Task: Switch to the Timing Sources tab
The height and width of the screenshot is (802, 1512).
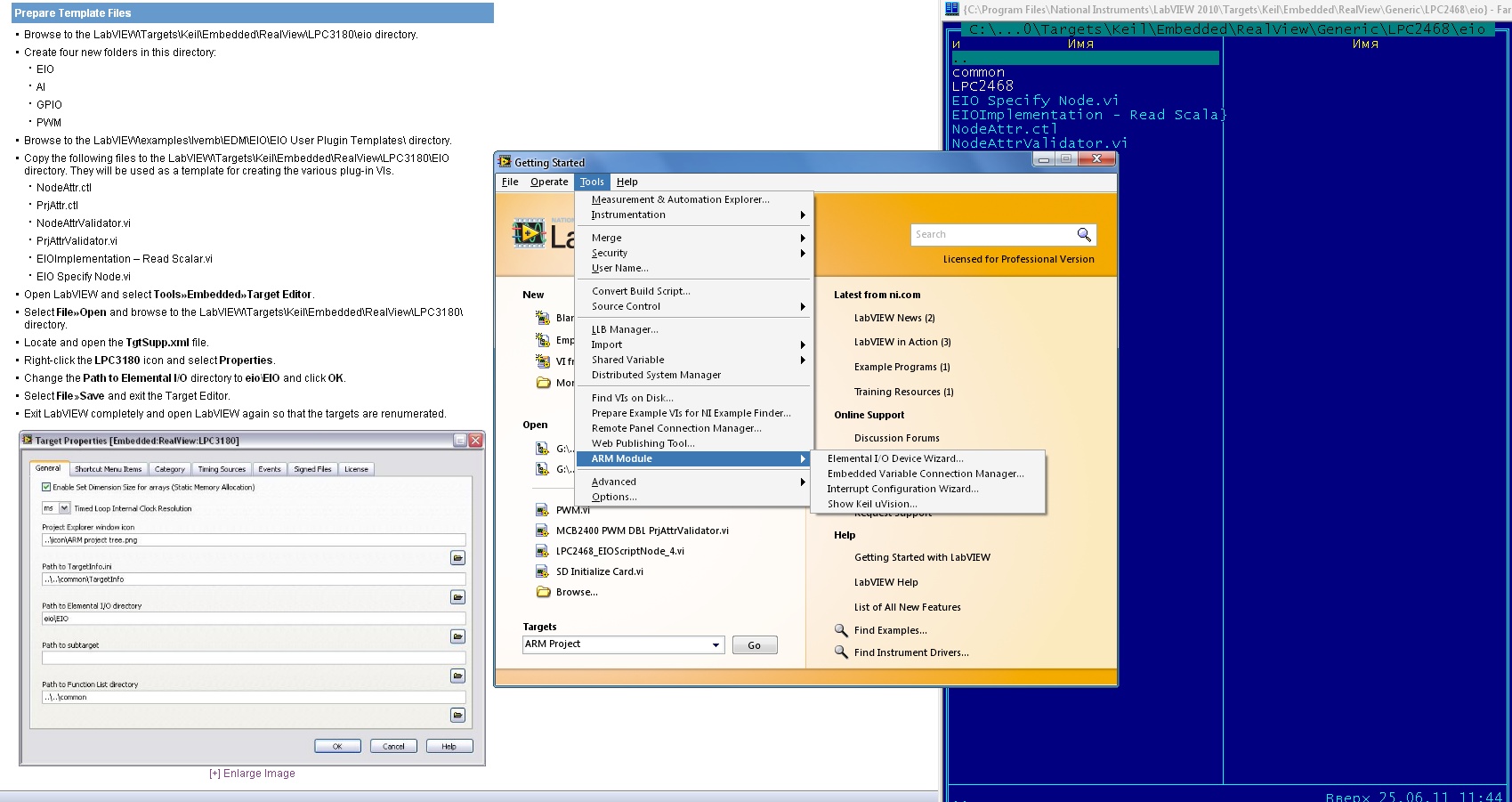Action: [x=222, y=469]
